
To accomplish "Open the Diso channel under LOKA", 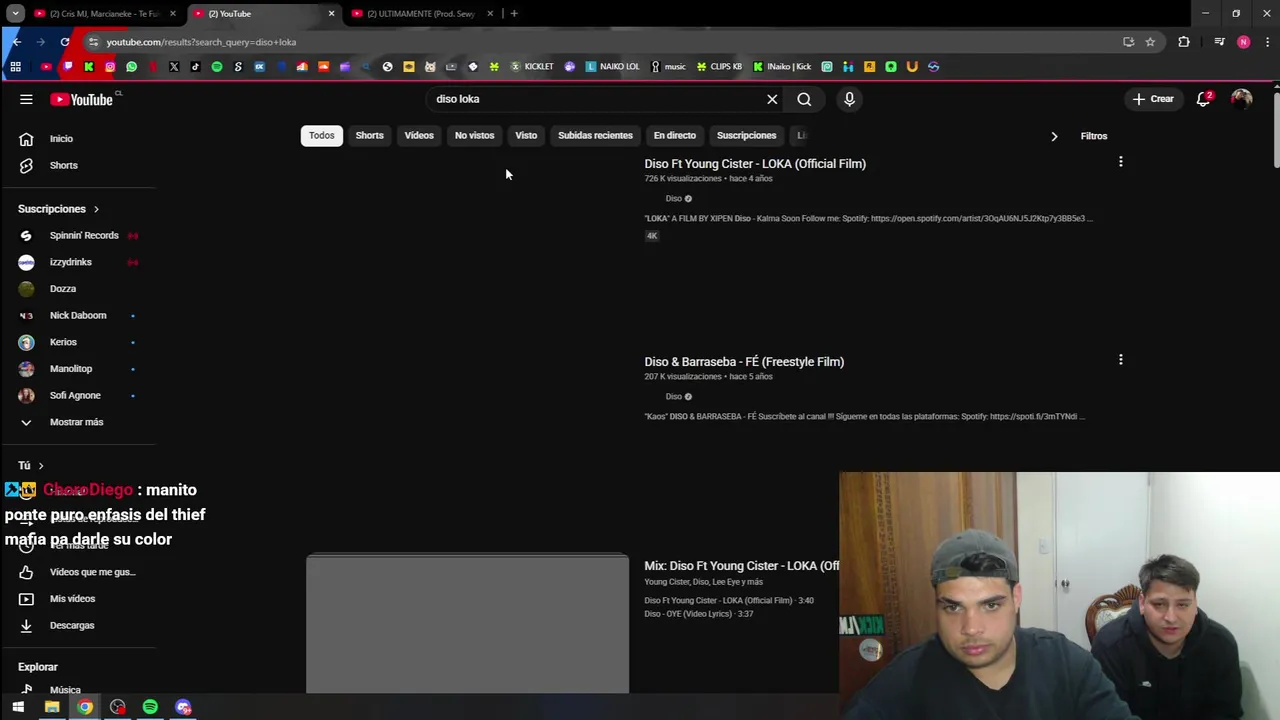I will [x=674, y=198].
